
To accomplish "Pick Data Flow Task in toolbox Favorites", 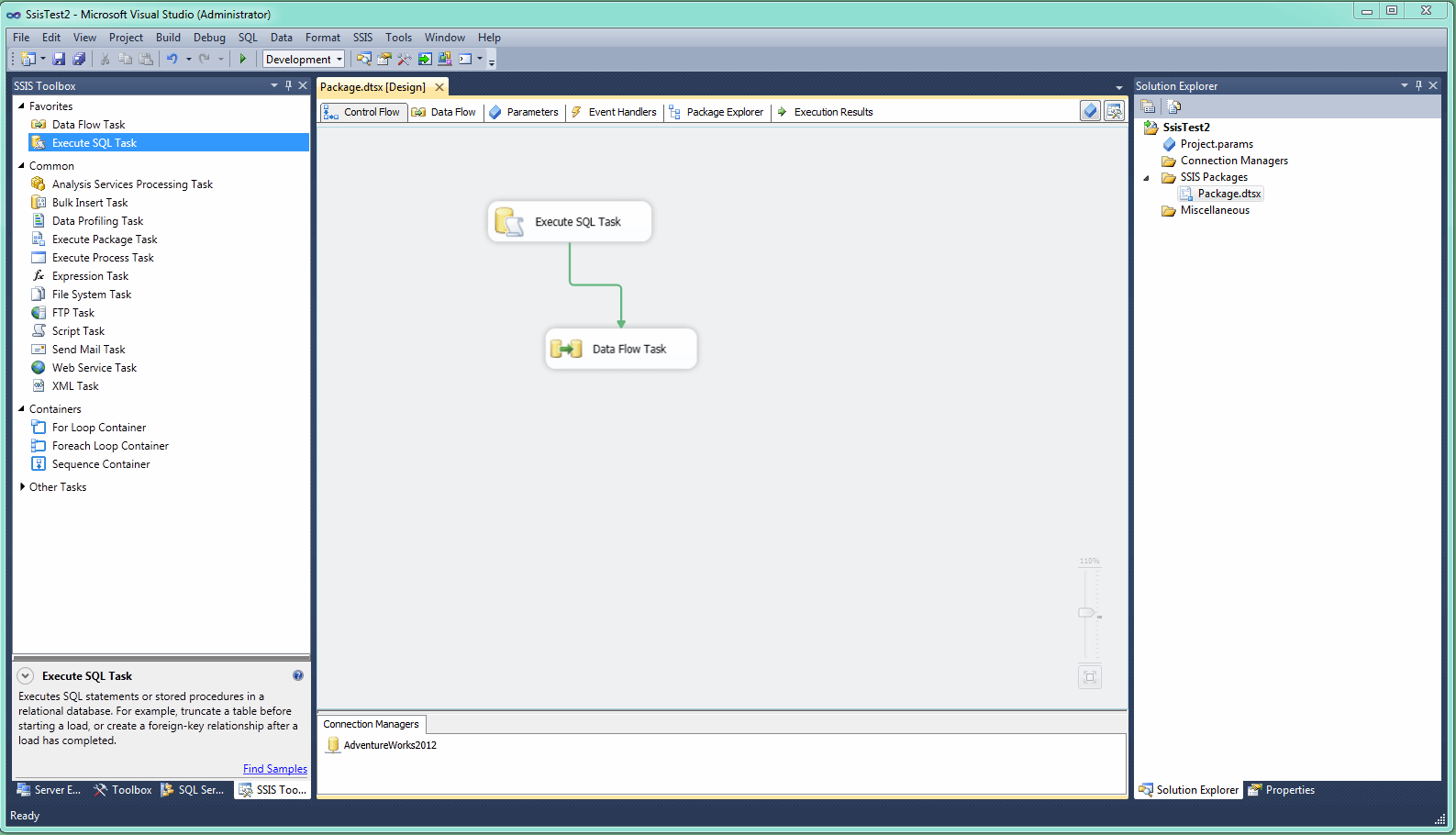I will [x=88, y=125].
